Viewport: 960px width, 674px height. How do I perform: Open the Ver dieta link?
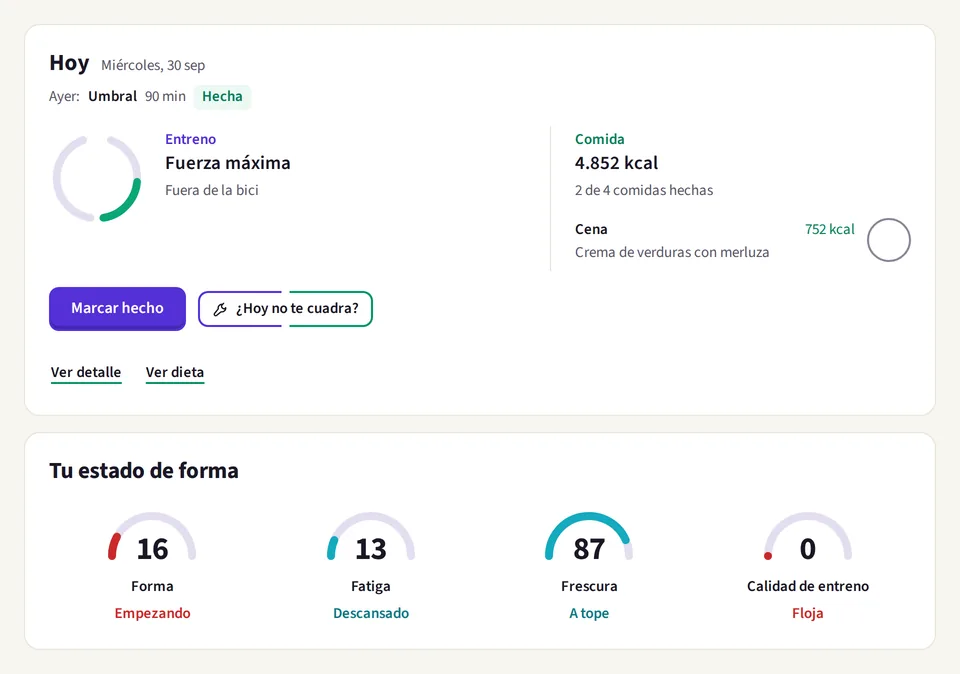[174, 372]
